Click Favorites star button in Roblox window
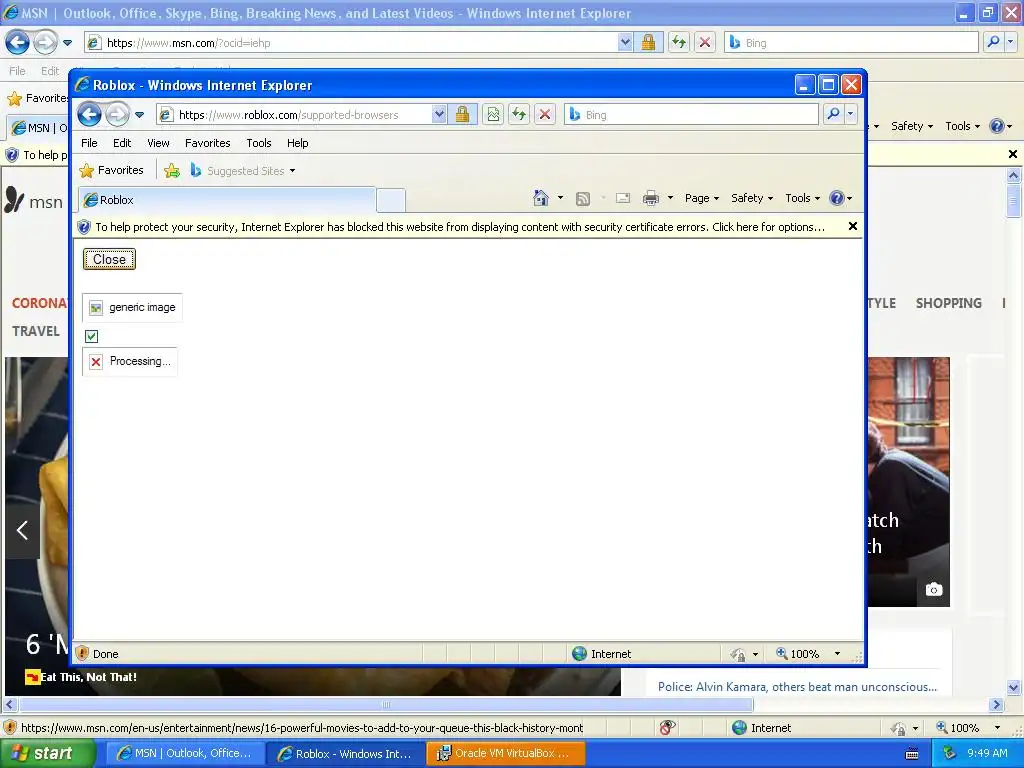The width and height of the screenshot is (1024, 768). [x=112, y=170]
